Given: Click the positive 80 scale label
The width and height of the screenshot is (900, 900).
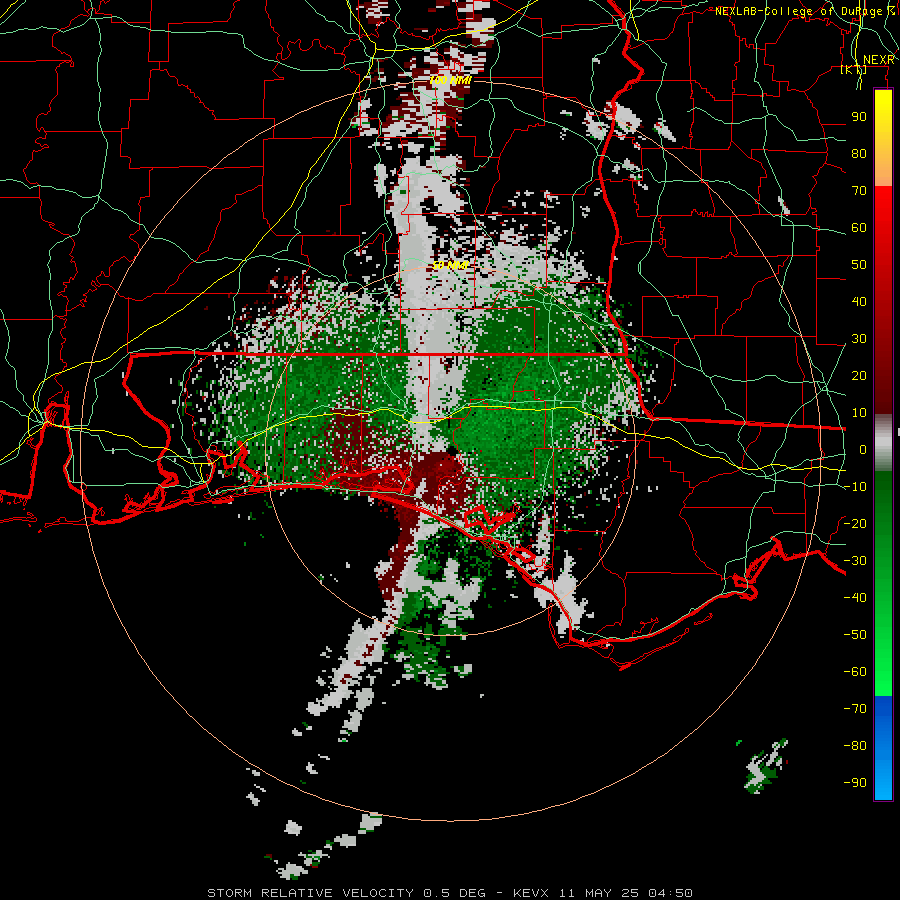Looking at the screenshot, I should pyautogui.click(x=859, y=153).
